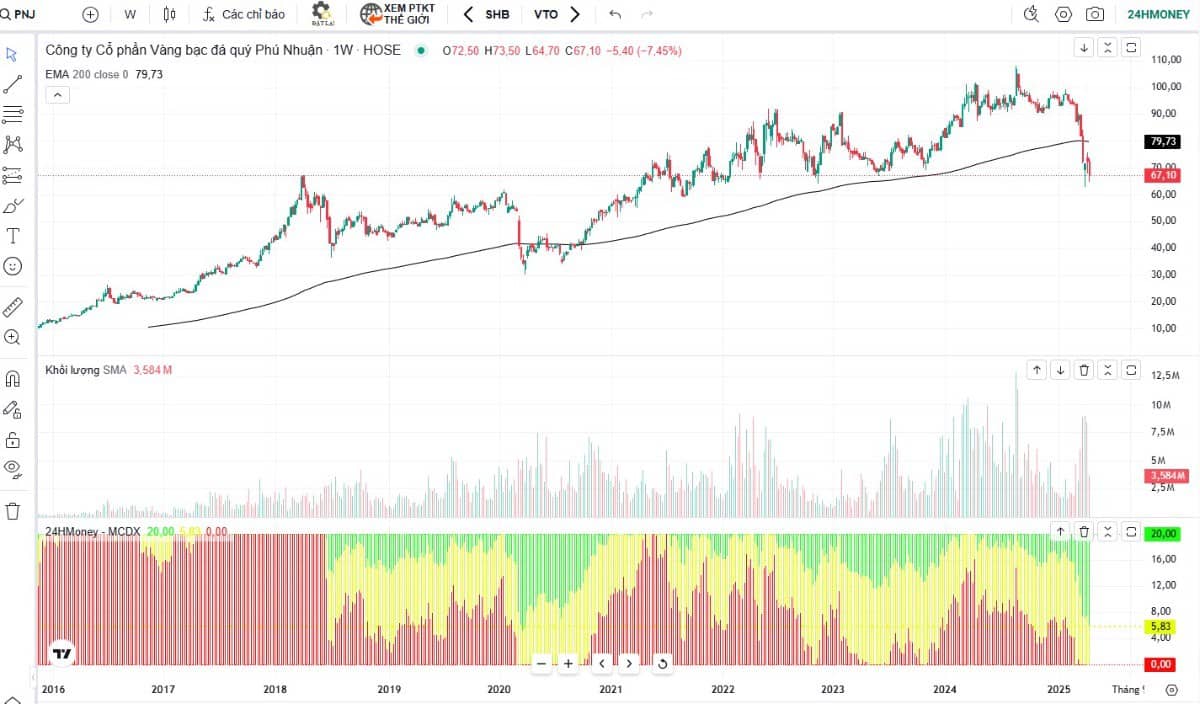Zoom in the chart with plus button

568,663
